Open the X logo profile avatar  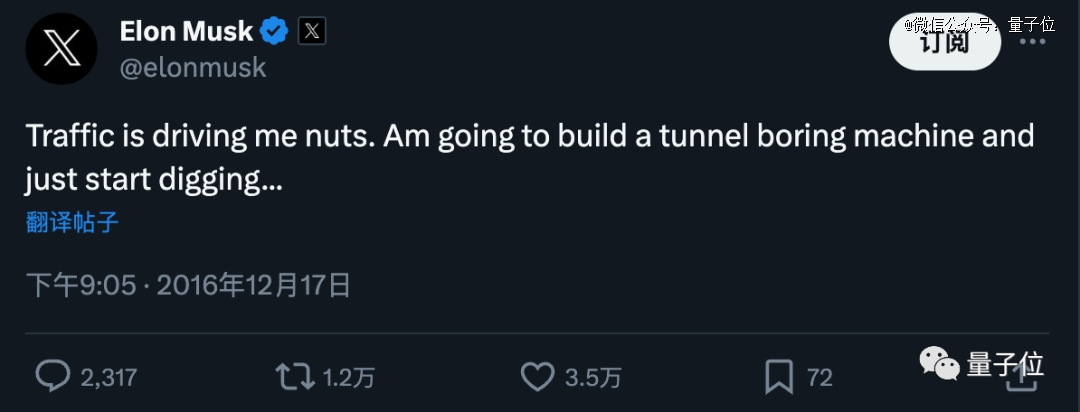61,49
